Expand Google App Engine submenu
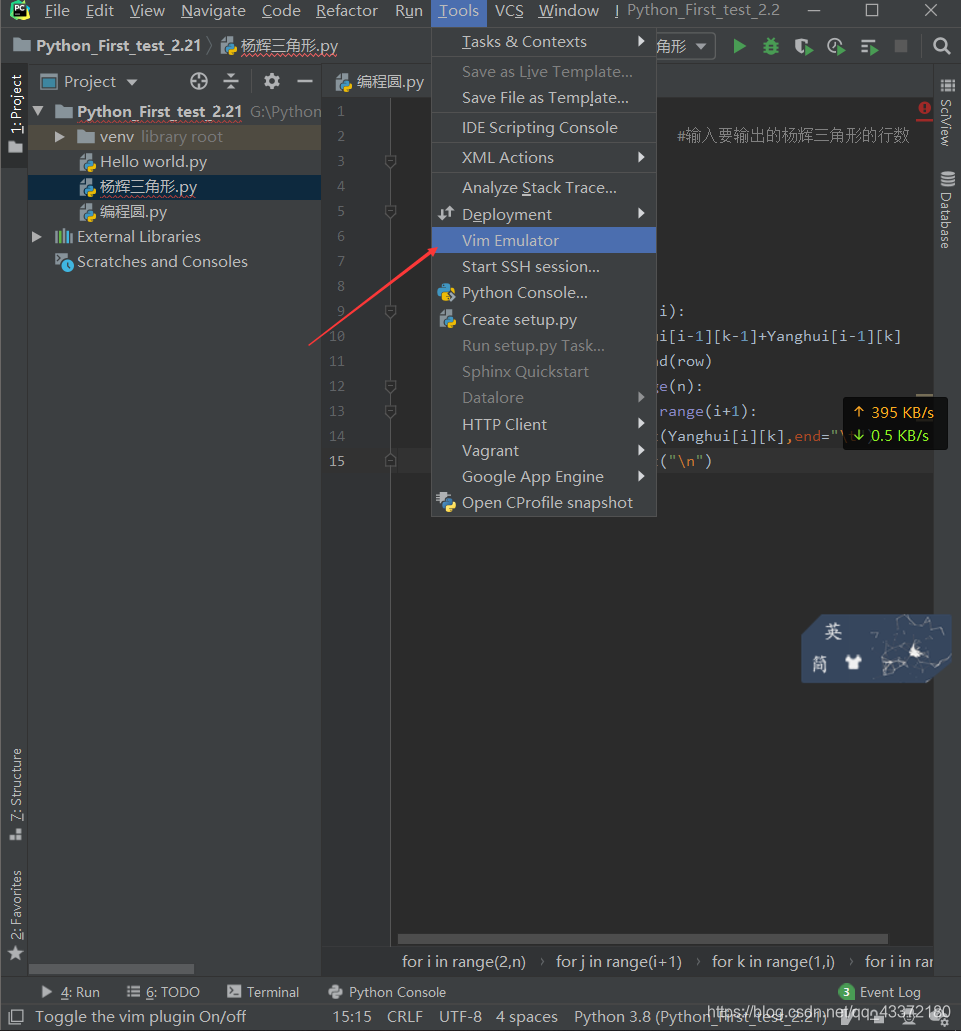Screen dimensions: 961x1031 tap(544, 477)
